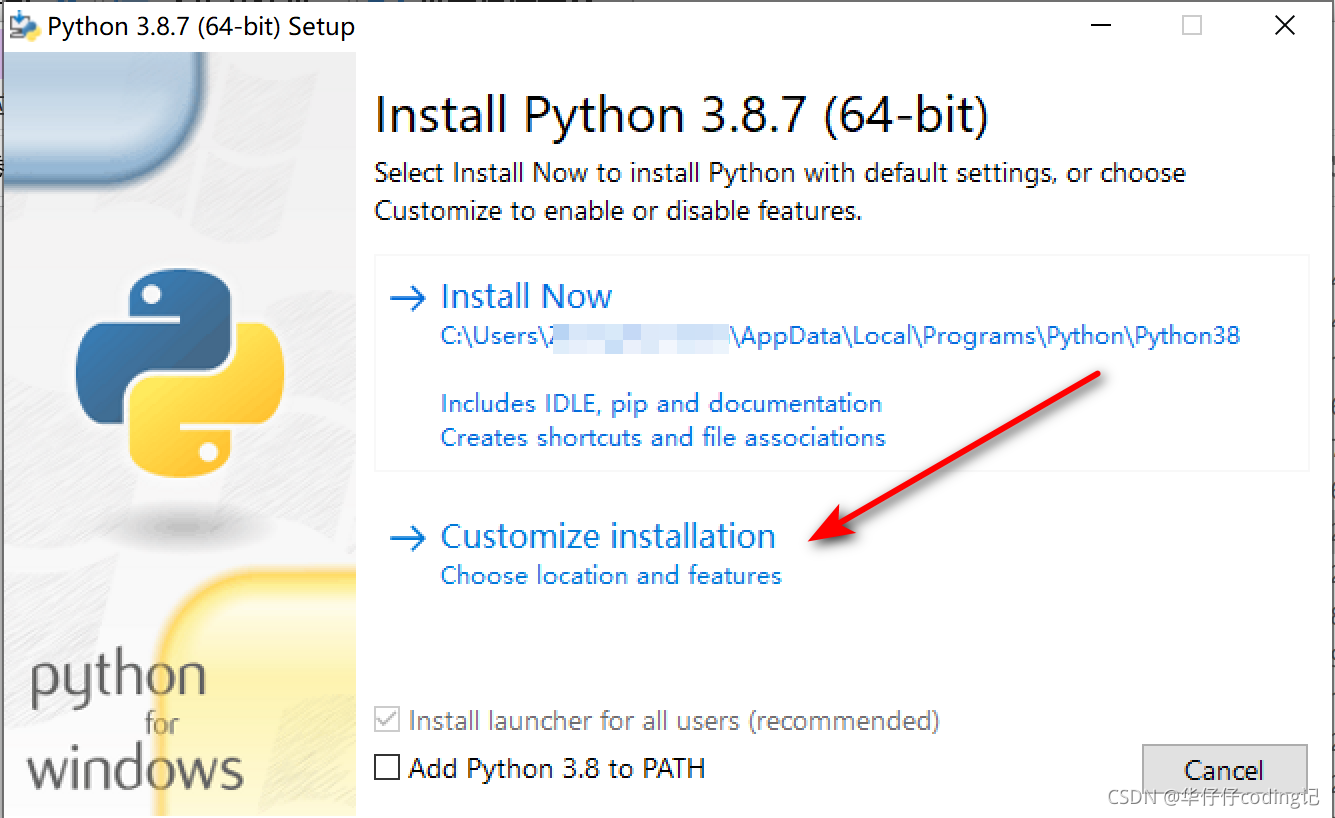Toggle Install launcher for all users checkbox
The image size is (1335, 818).
pos(386,720)
